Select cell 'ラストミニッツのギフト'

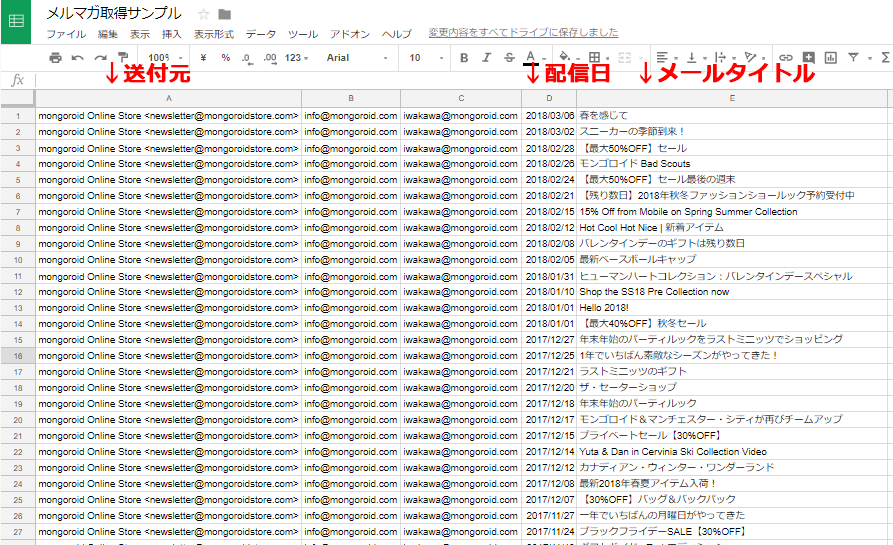(732, 372)
